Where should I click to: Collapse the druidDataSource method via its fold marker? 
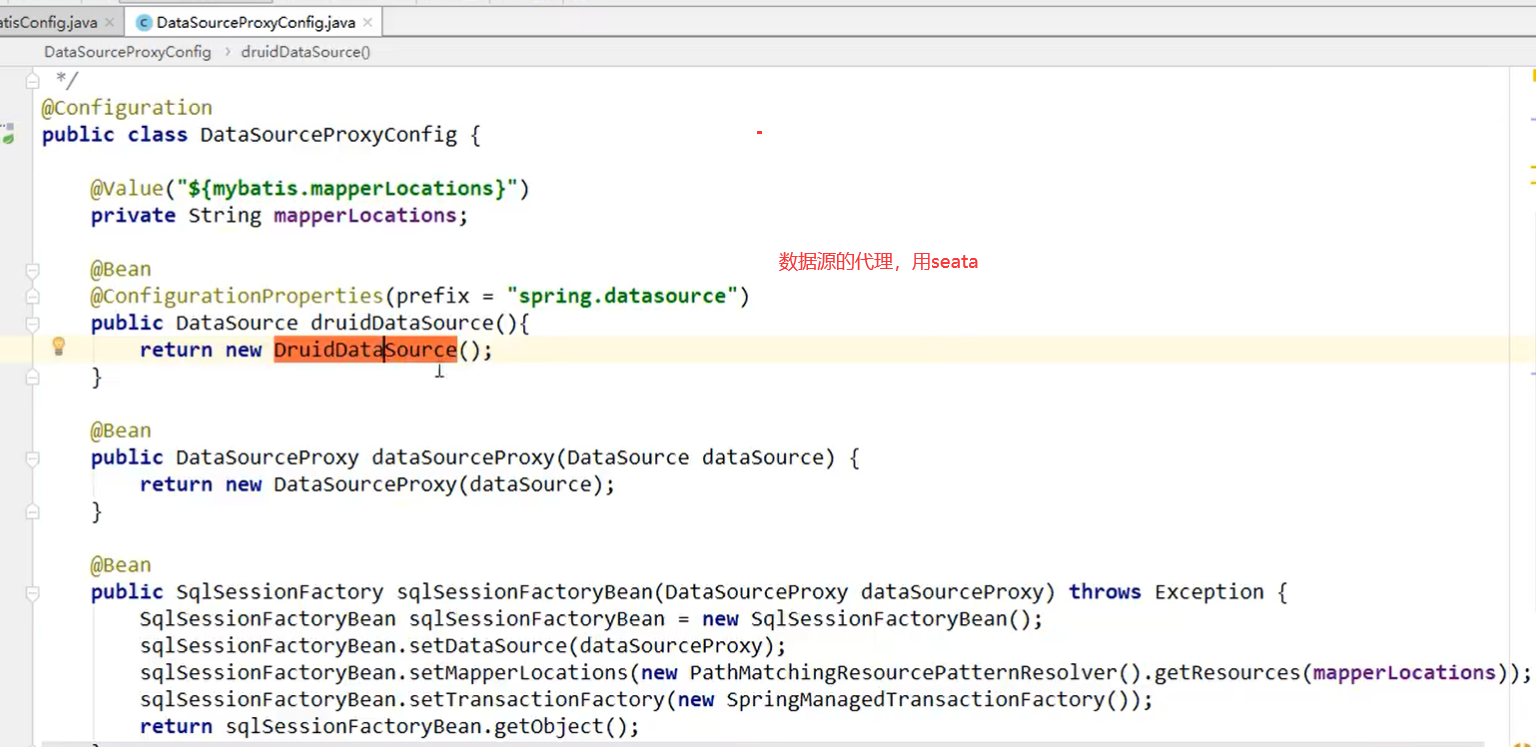(x=33, y=324)
